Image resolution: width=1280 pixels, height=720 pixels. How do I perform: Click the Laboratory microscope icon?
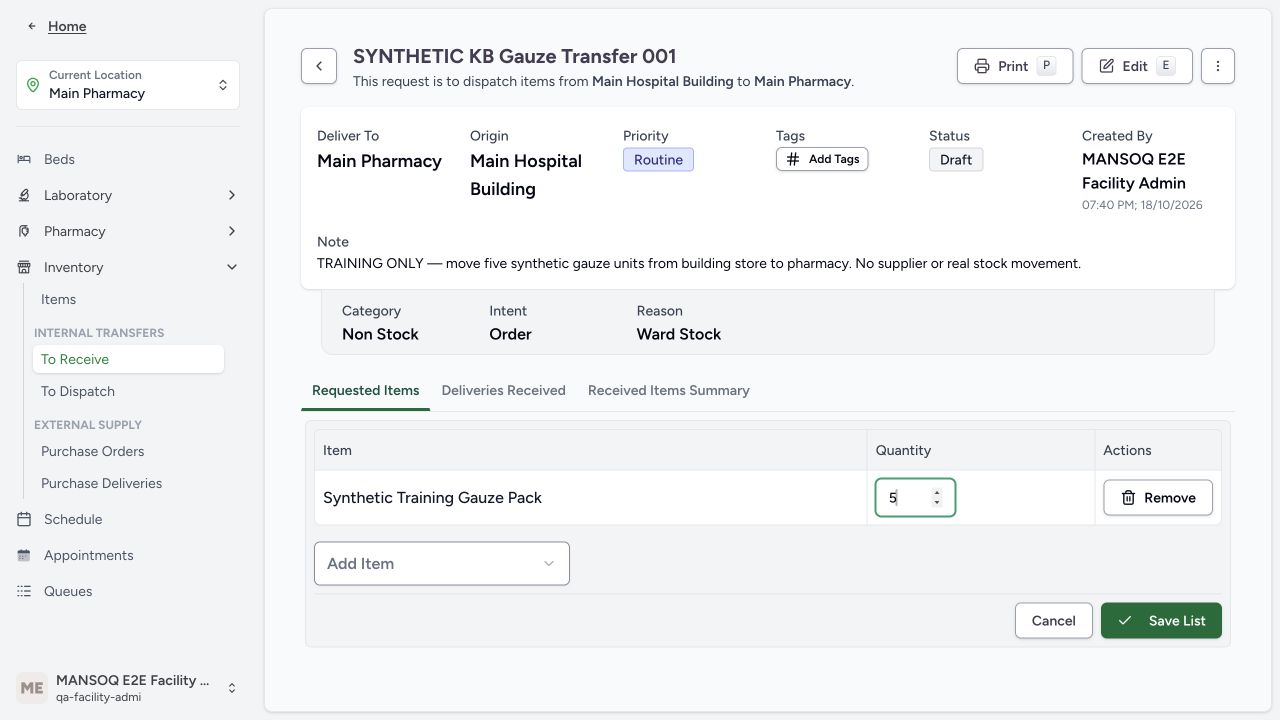(x=24, y=195)
